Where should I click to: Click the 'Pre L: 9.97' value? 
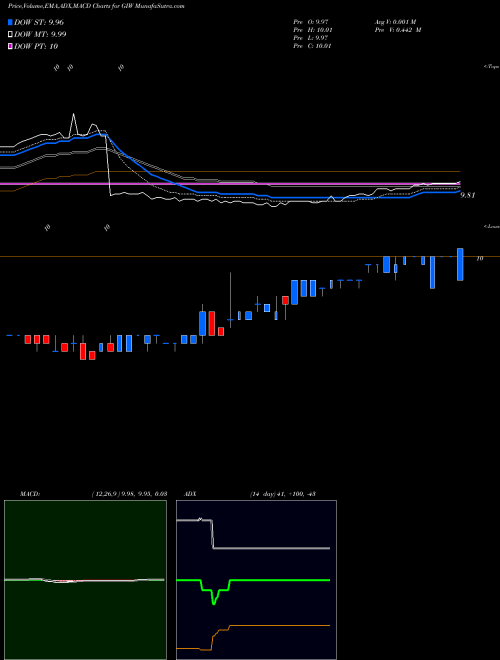click(312, 38)
